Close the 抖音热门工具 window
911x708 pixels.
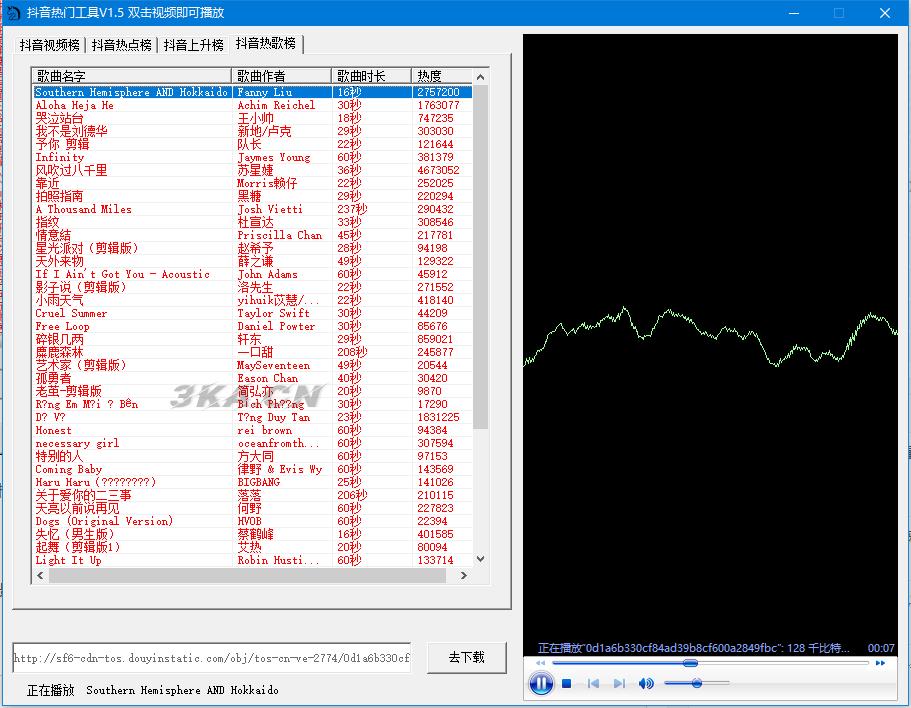coord(884,13)
